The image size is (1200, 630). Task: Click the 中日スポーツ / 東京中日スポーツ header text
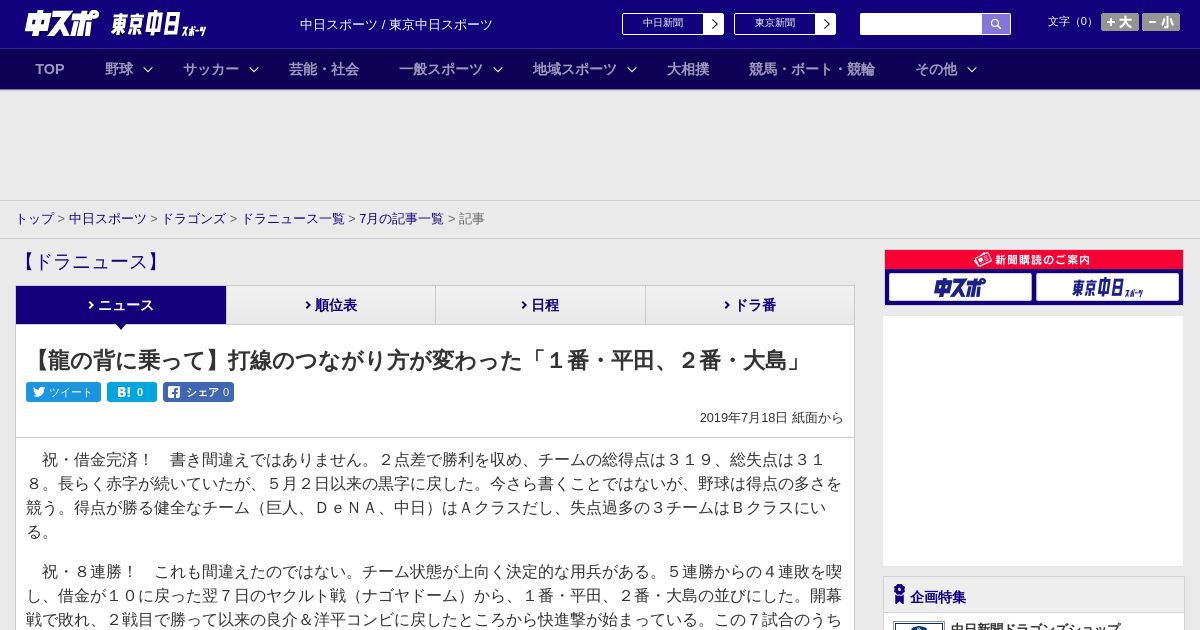click(x=396, y=25)
